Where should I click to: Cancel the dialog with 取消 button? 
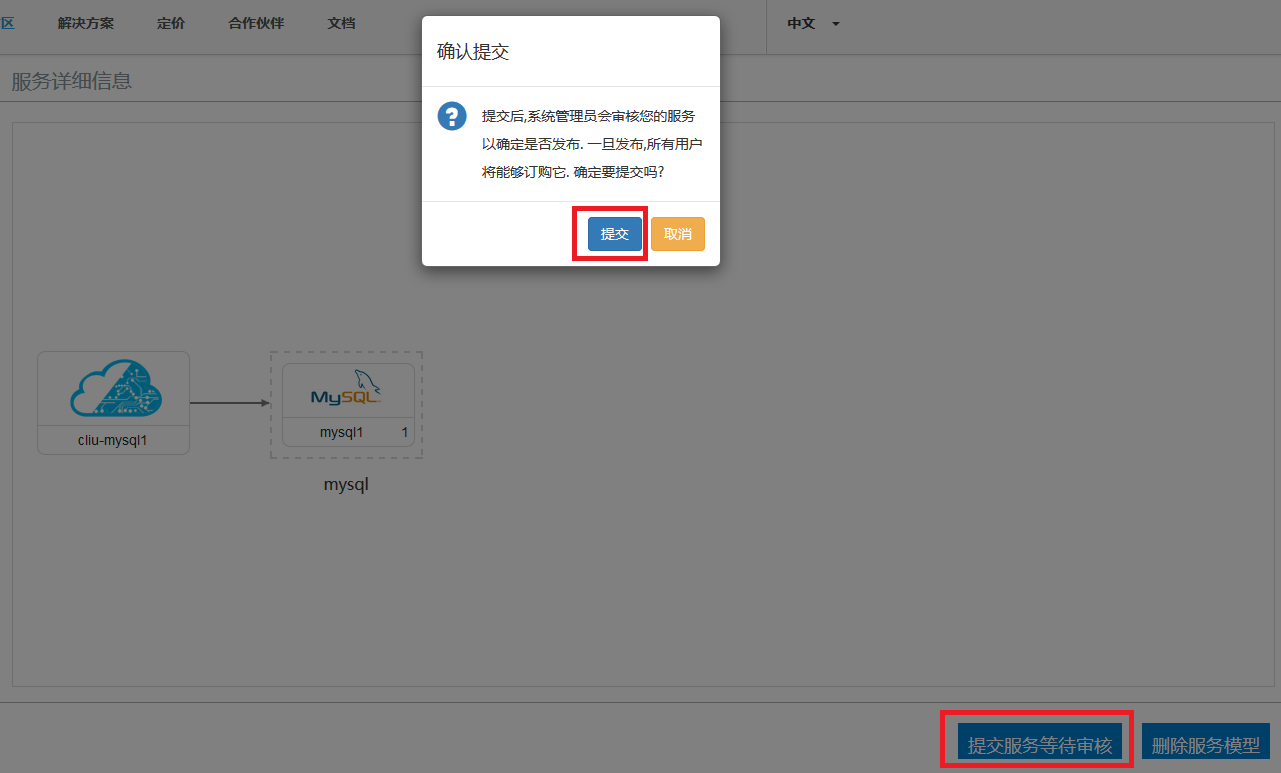[678, 234]
